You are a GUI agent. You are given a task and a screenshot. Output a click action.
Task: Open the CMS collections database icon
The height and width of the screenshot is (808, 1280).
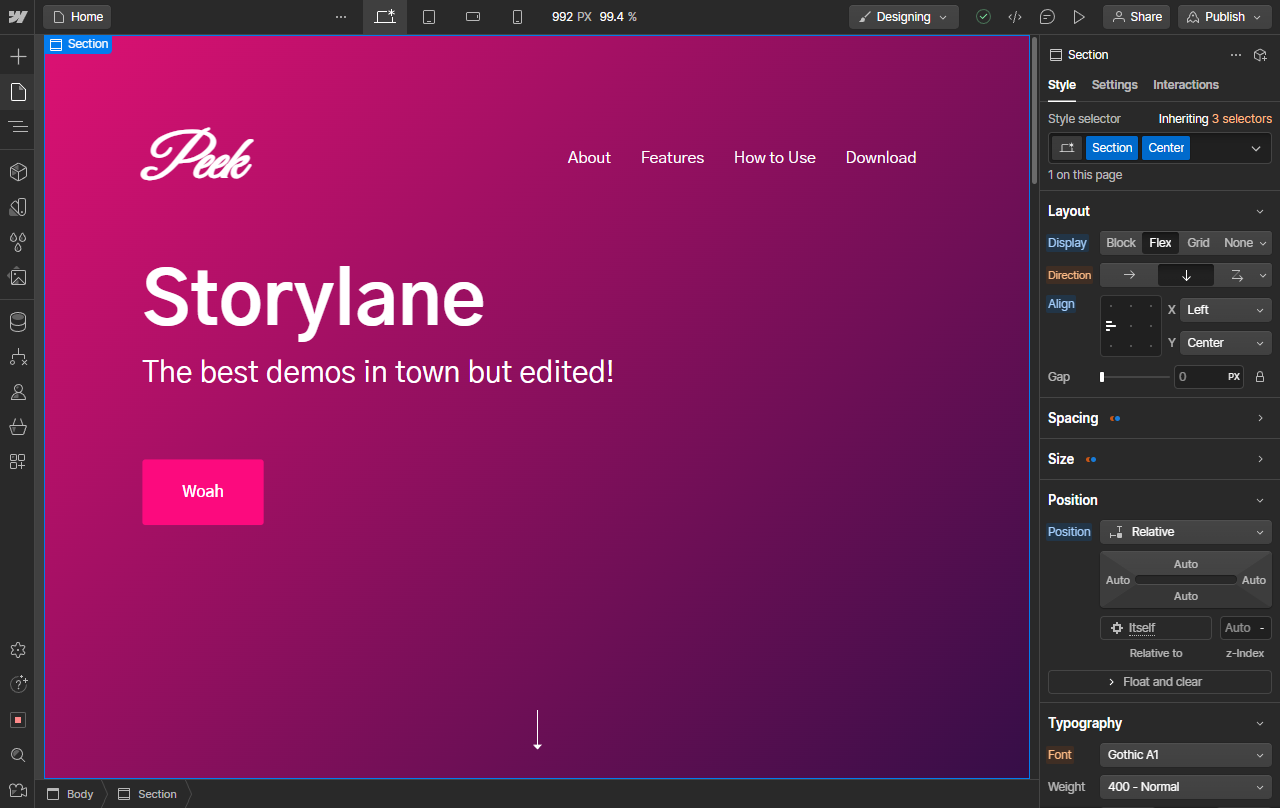17,322
